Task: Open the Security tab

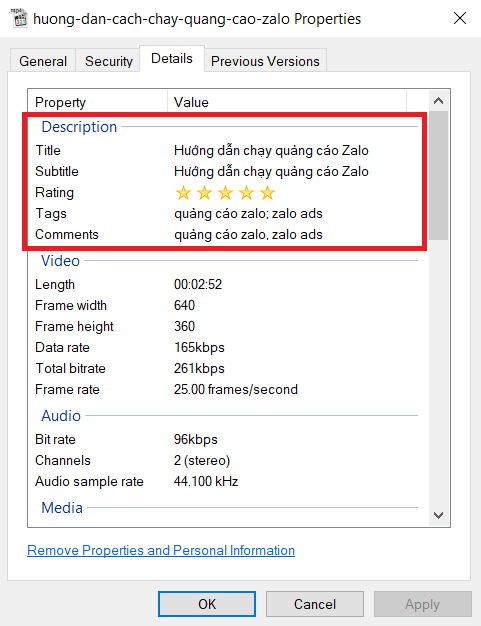Action: coord(109,61)
